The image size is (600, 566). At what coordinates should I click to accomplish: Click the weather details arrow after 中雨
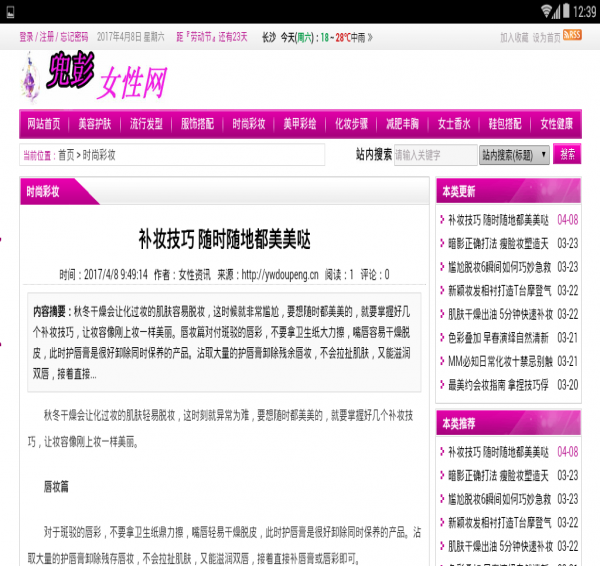click(370, 38)
